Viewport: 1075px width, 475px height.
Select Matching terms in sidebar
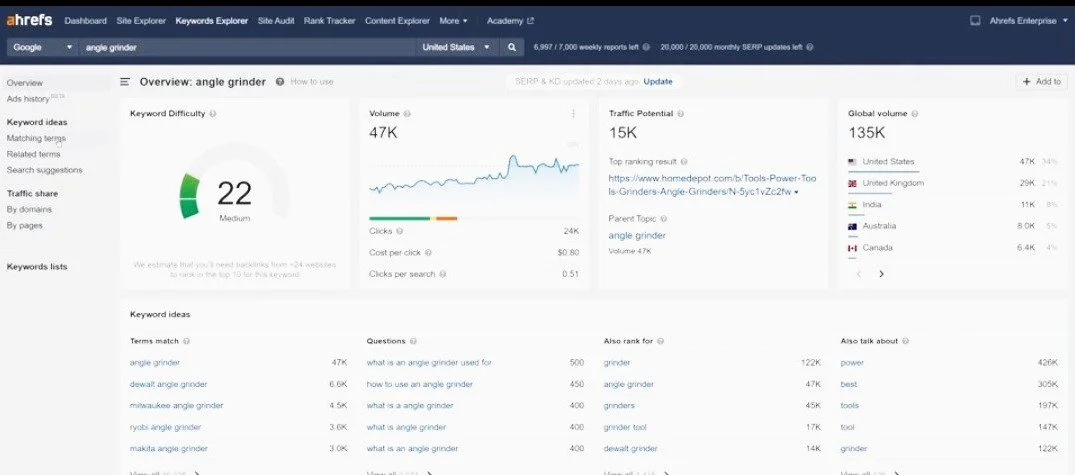tap(36, 138)
